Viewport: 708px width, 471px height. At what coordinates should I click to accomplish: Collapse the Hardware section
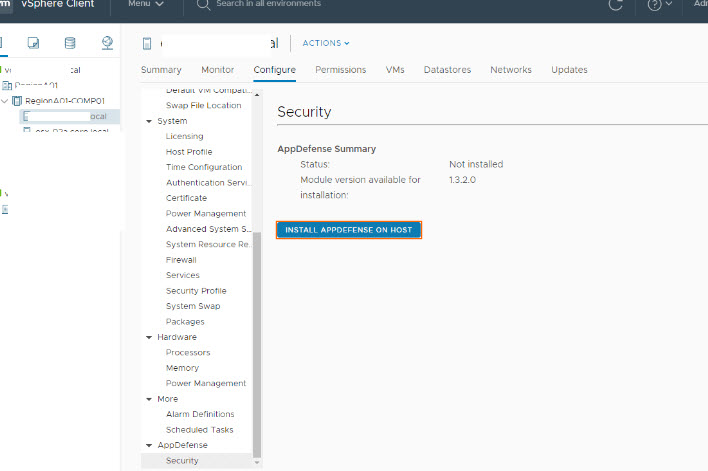149,337
